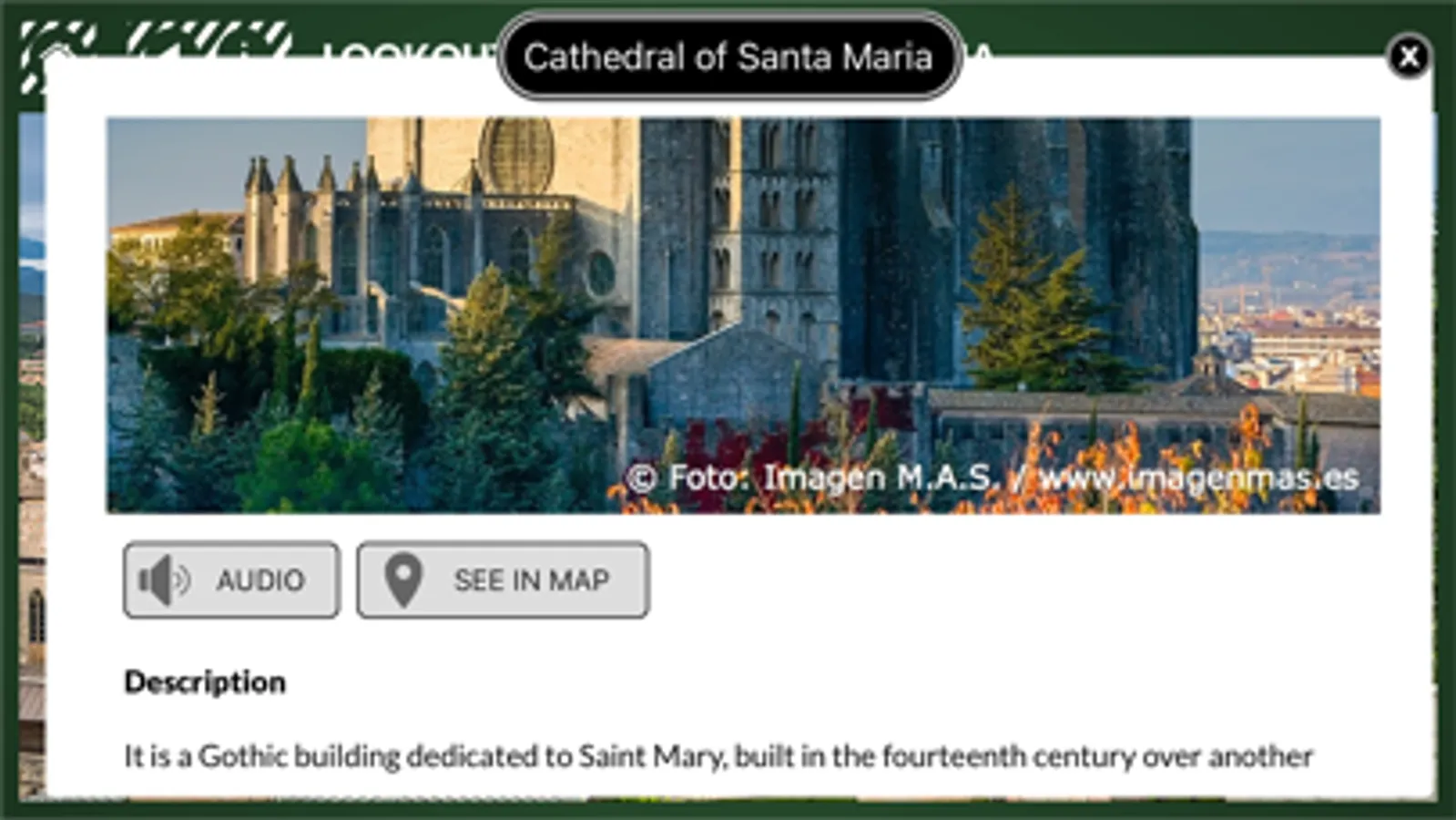This screenshot has height=820, width=1456.
Task: Click the map pin icon on SEE IN MAP
Action: pyautogui.click(x=402, y=579)
